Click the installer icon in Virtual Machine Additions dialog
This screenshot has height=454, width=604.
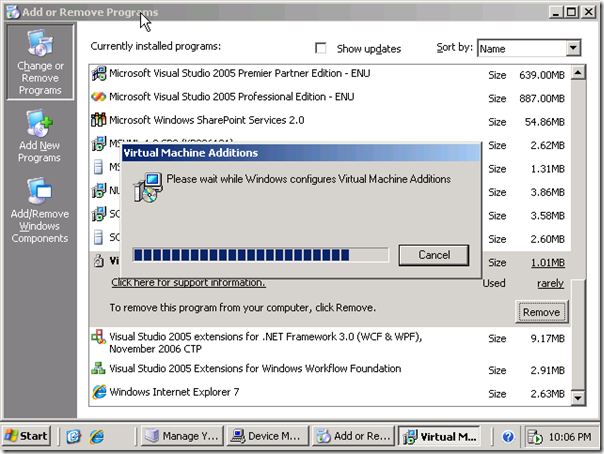coord(148,187)
